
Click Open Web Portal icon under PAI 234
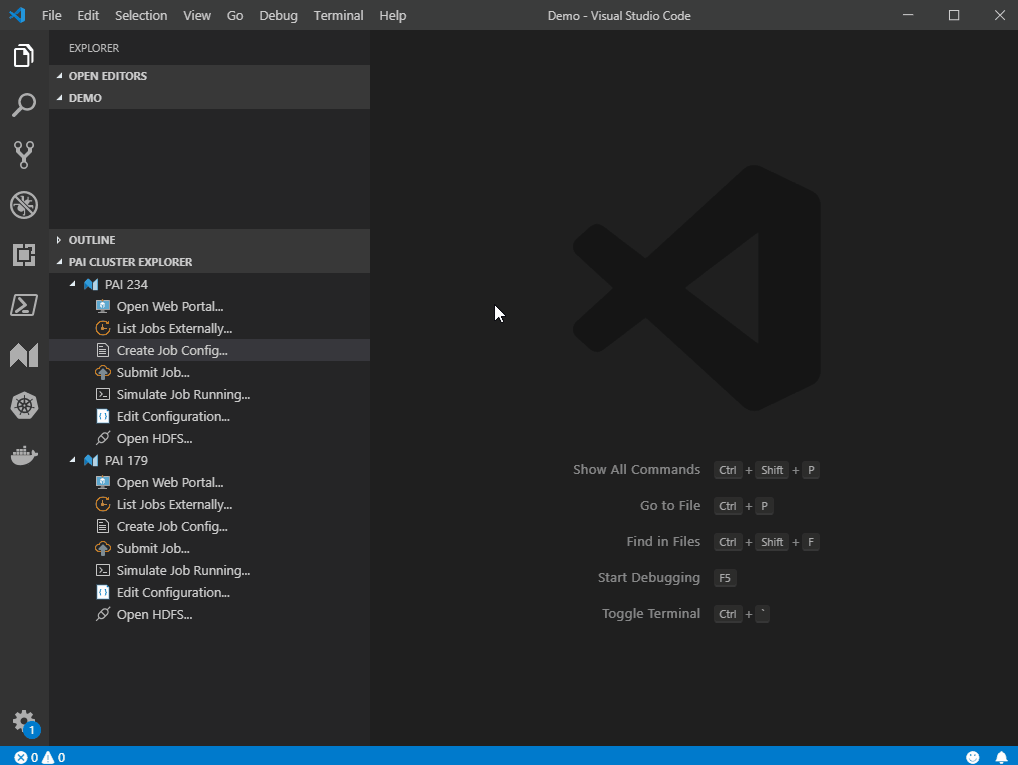coord(103,307)
